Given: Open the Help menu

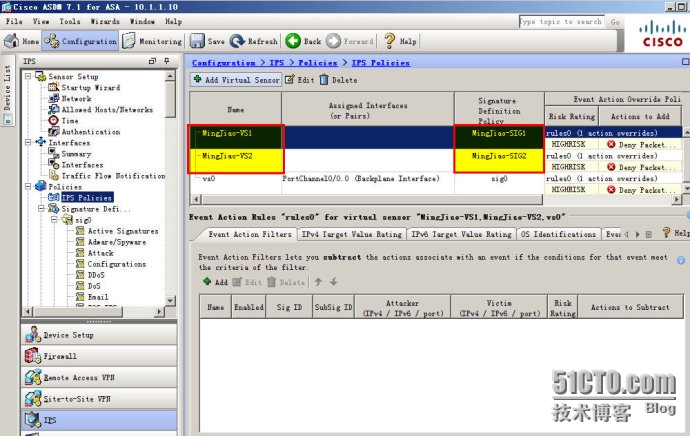Looking at the screenshot, I should pyautogui.click(x=173, y=21).
